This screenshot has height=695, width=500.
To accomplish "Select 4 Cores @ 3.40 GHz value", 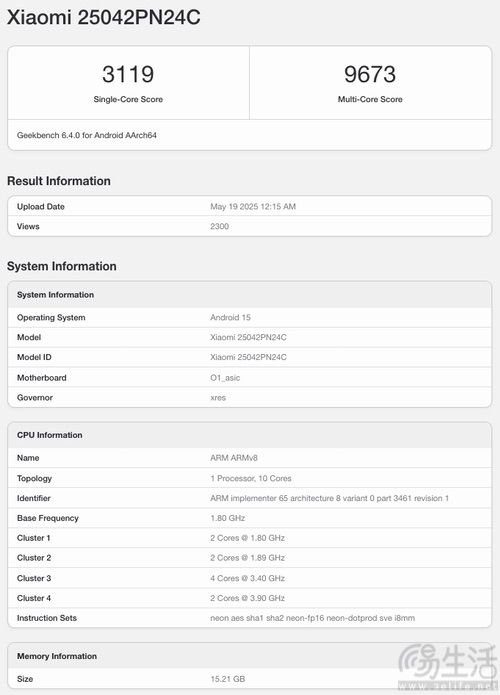I will pyautogui.click(x=247, y=578).
